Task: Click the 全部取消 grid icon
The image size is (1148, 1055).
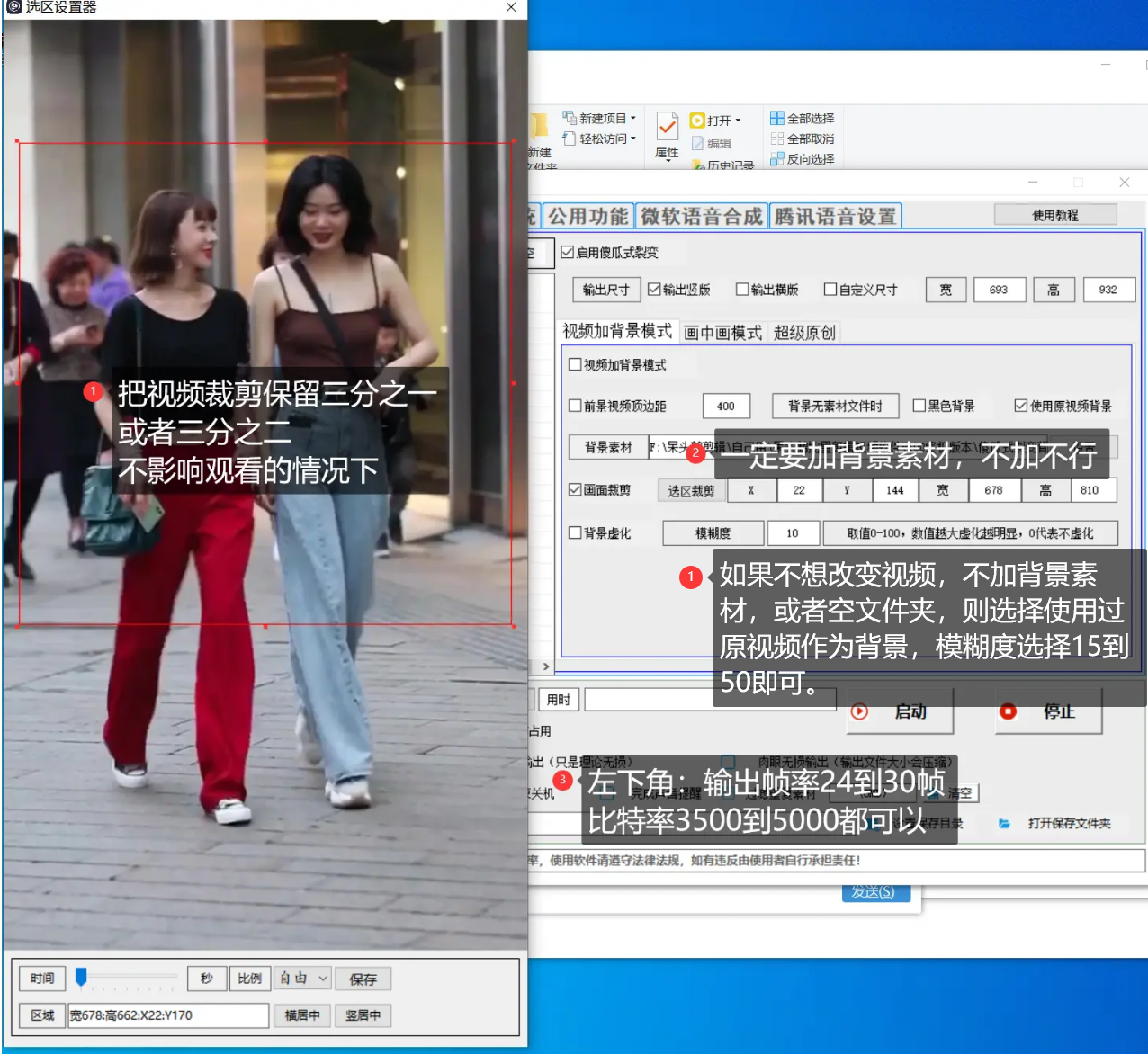Action: [x=777, y=139]
